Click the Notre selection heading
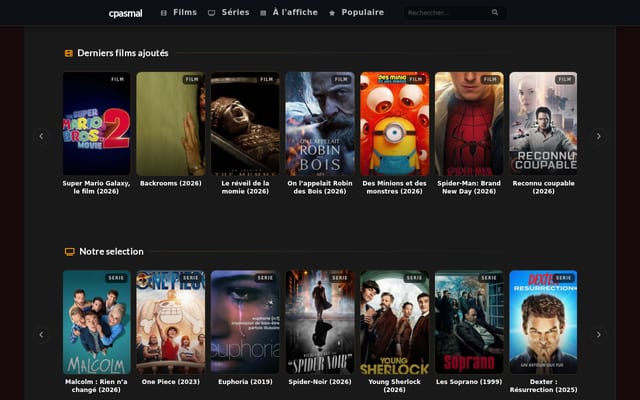 (111, 252)
